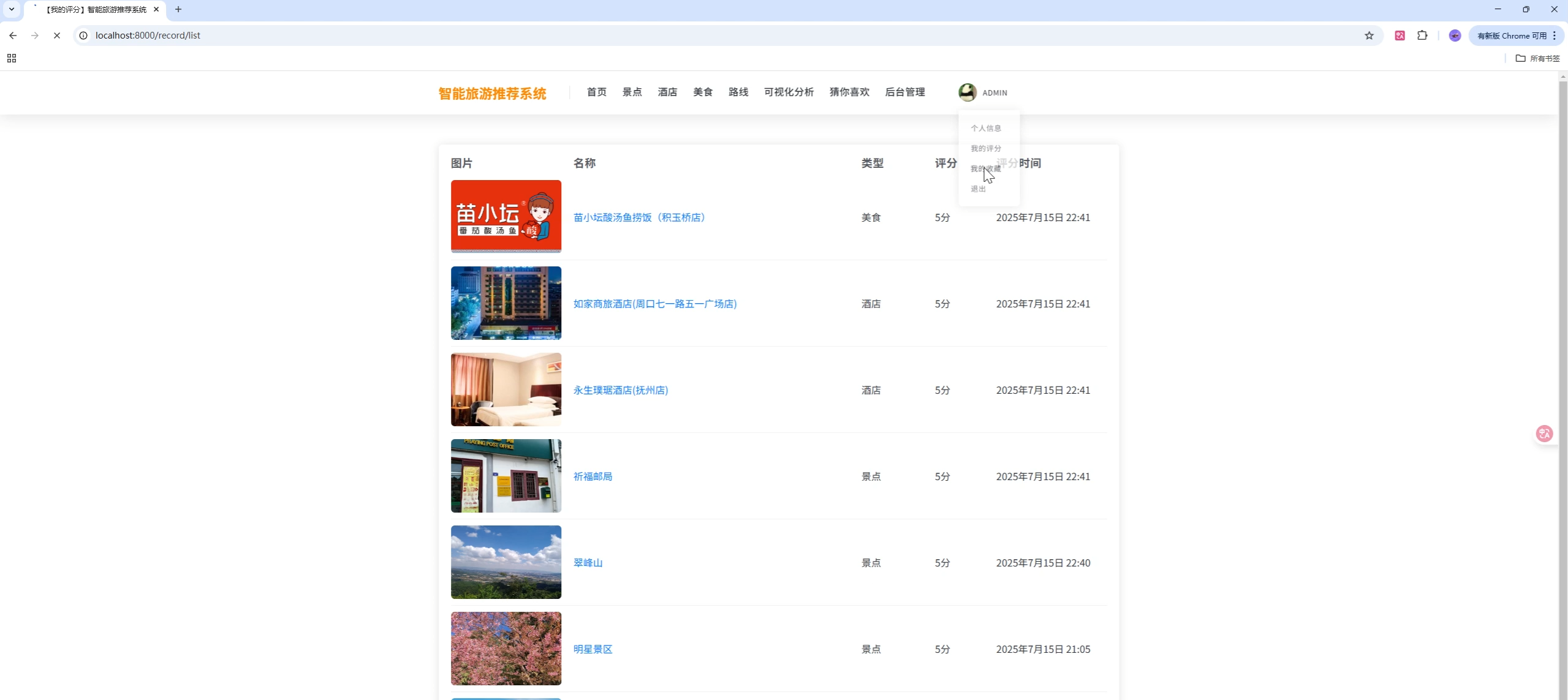Select 个人信息 from user dropdown

(x=986, y=128)
